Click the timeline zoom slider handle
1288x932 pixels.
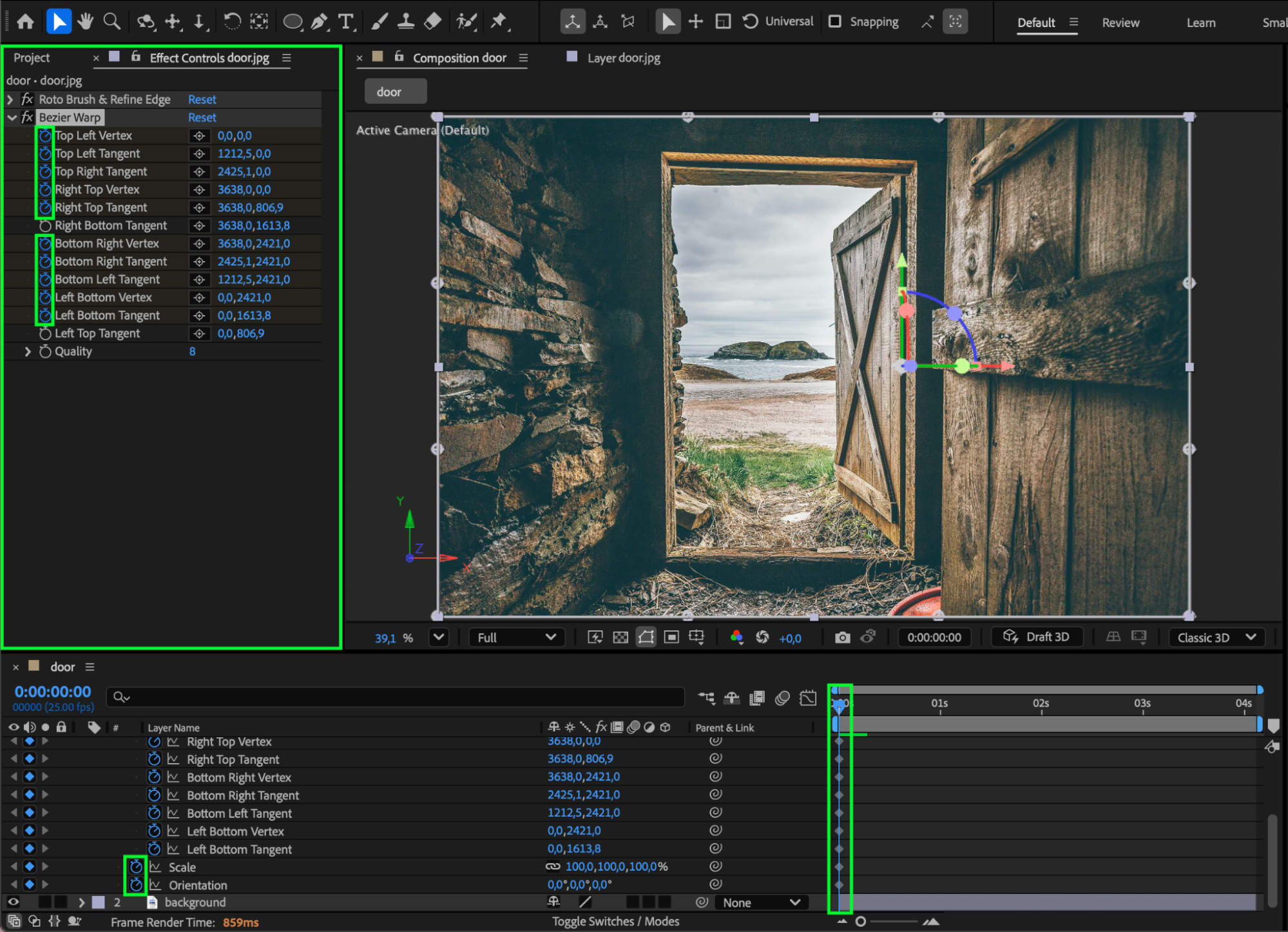tap(860, 922)
